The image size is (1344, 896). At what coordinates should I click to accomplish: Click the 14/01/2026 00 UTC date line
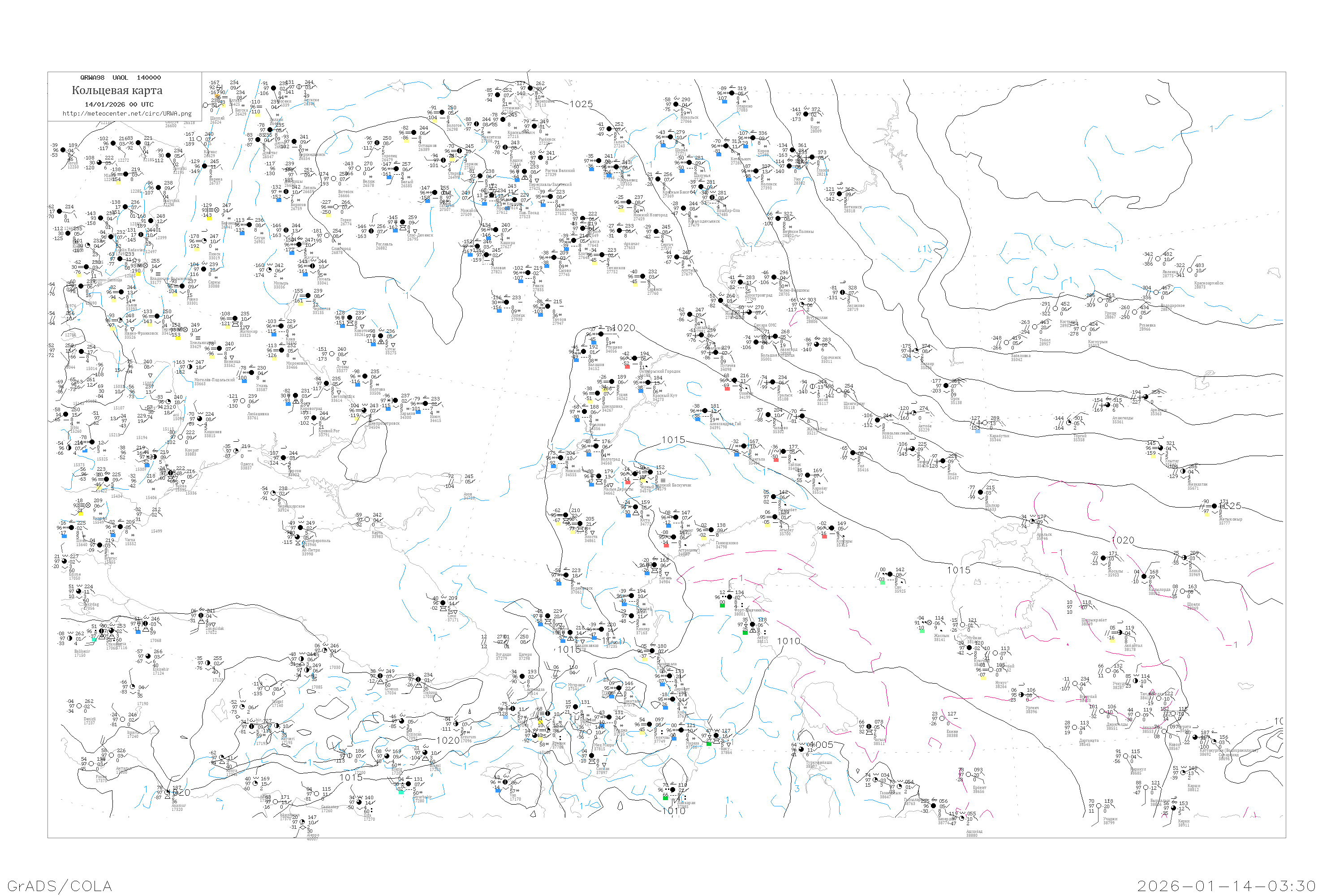click(x=119, y=104)
